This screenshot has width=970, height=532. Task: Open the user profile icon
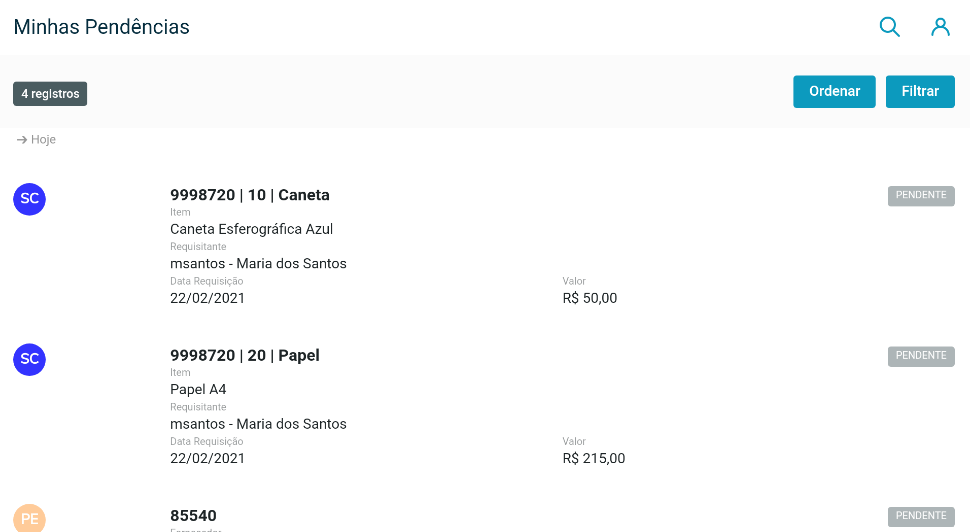point(940,27)
